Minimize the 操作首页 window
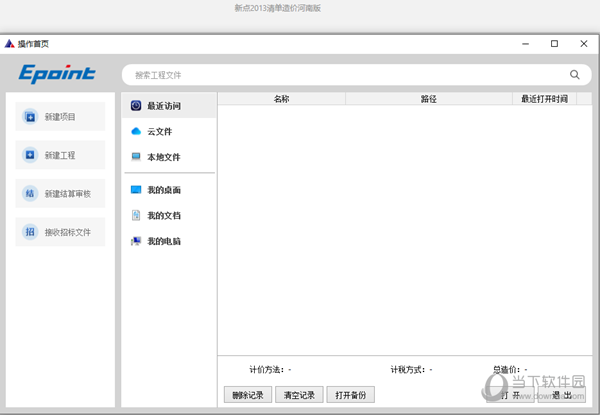Screen dimensions: 600x415 (525, 44)
